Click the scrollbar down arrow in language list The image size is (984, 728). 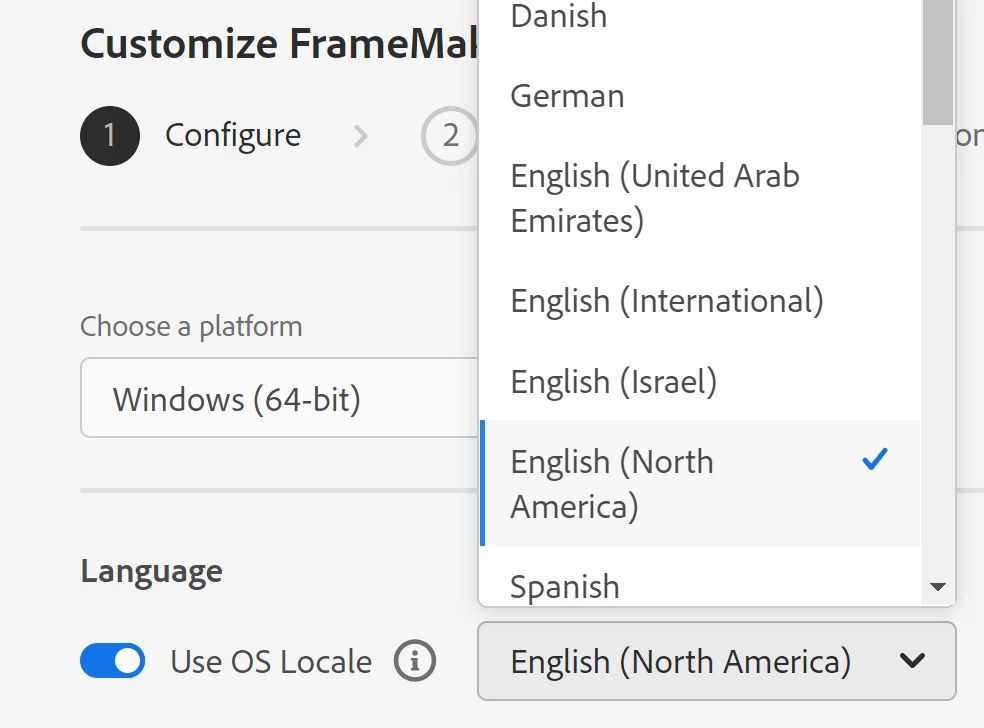tap(938, 587)
